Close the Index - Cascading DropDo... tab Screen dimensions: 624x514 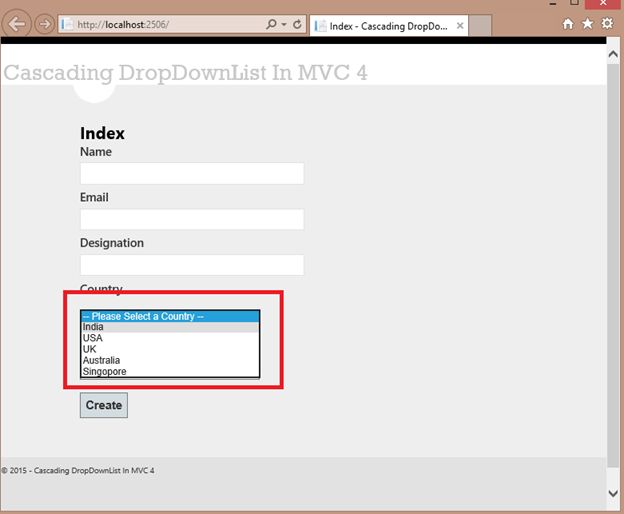point(460,26)
